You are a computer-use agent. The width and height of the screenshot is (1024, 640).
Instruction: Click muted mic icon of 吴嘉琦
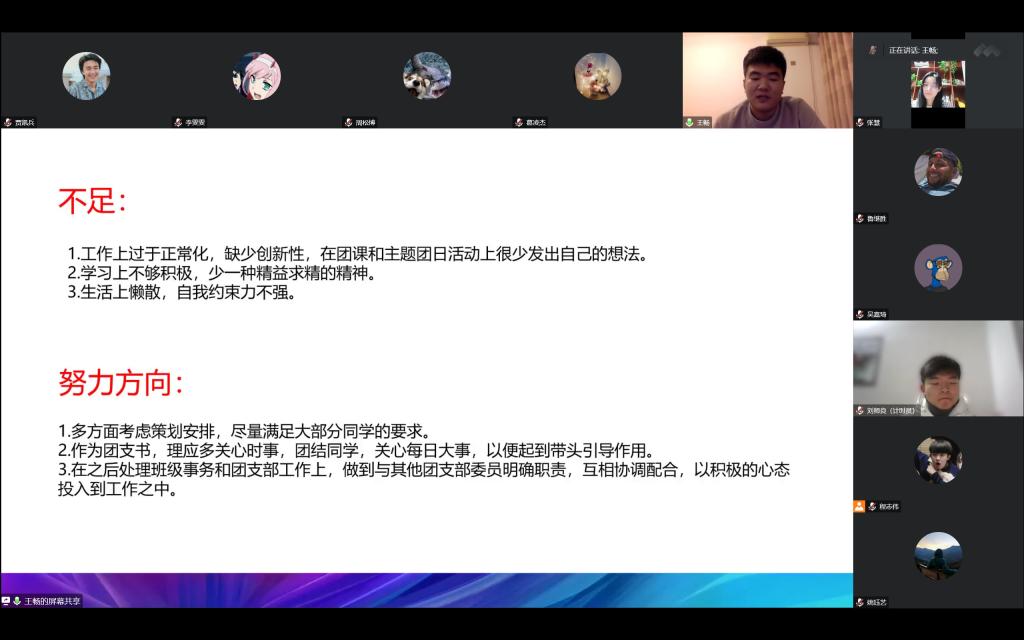tap(859, 315)
